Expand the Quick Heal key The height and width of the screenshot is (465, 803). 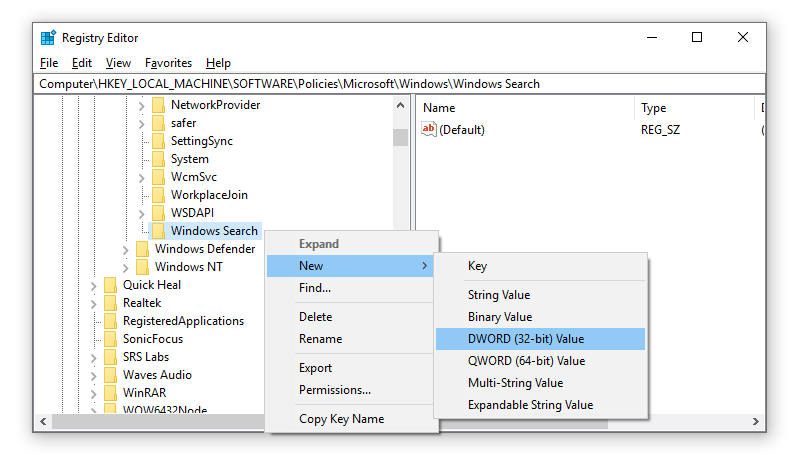pyautogui.click(x=93, y=286)
